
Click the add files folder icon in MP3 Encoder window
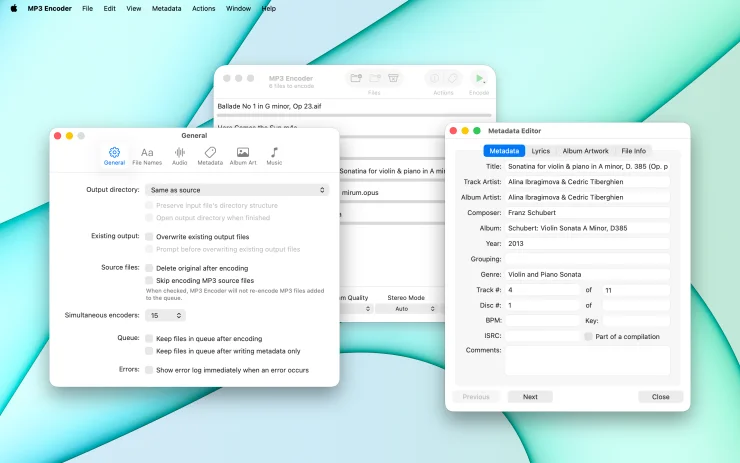(356, 78)
